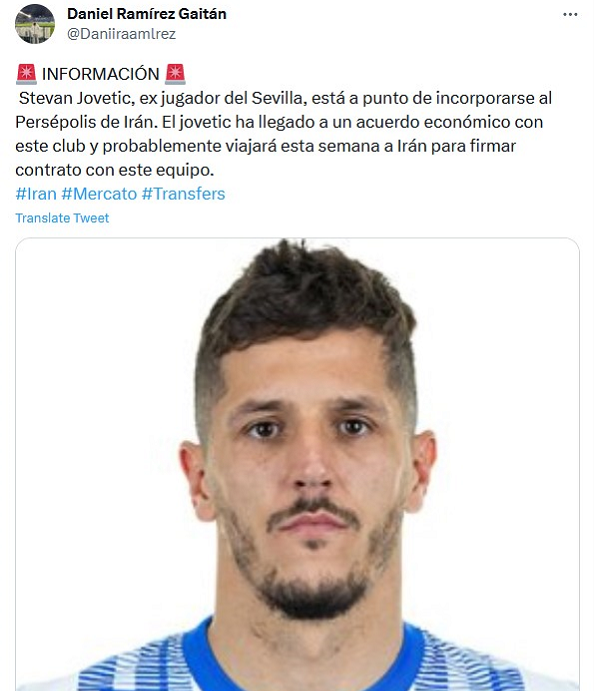
Task: Click the red siren emoji before INFORMACIÓN
Action: pos(26,74)
